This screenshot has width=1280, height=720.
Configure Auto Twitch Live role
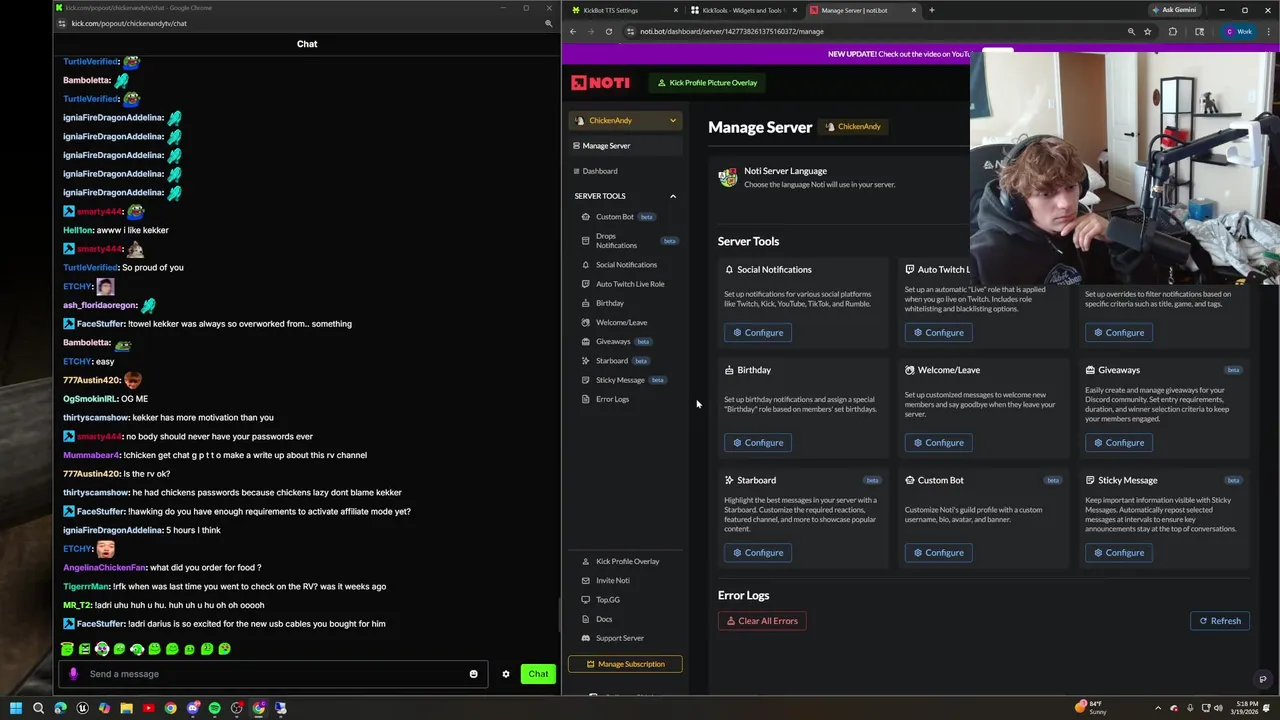coord(938,332)
